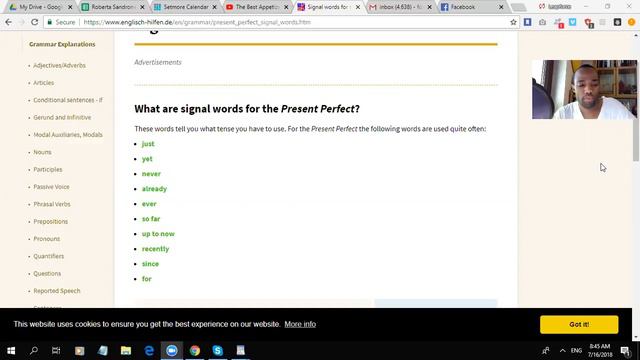Open the action center notifications icon

(625, 351)
